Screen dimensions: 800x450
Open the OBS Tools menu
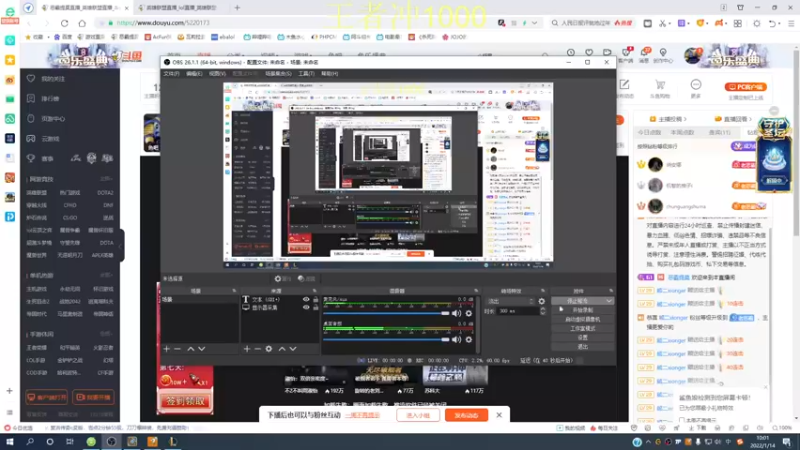click(x=306, y=73)
